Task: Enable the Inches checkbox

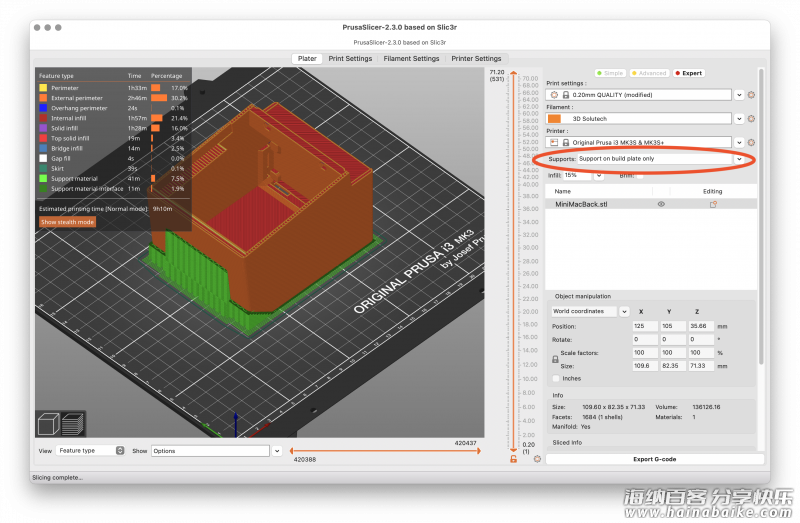Action: coord(556,379)
